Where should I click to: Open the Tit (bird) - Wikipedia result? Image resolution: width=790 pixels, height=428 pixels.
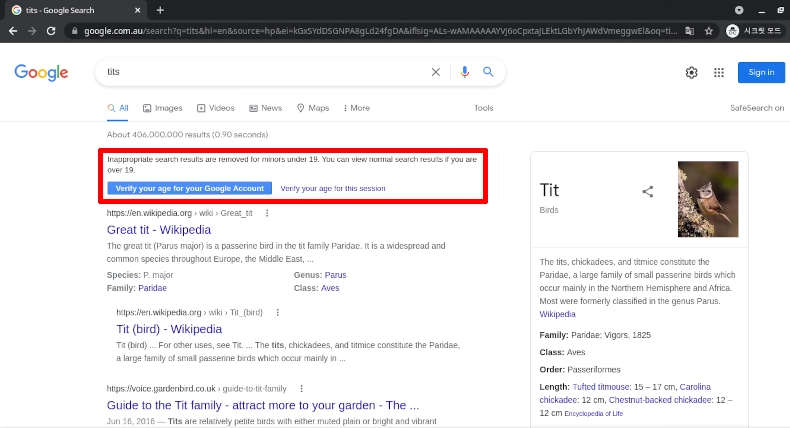pyautogui.click(x=169, y=329)
